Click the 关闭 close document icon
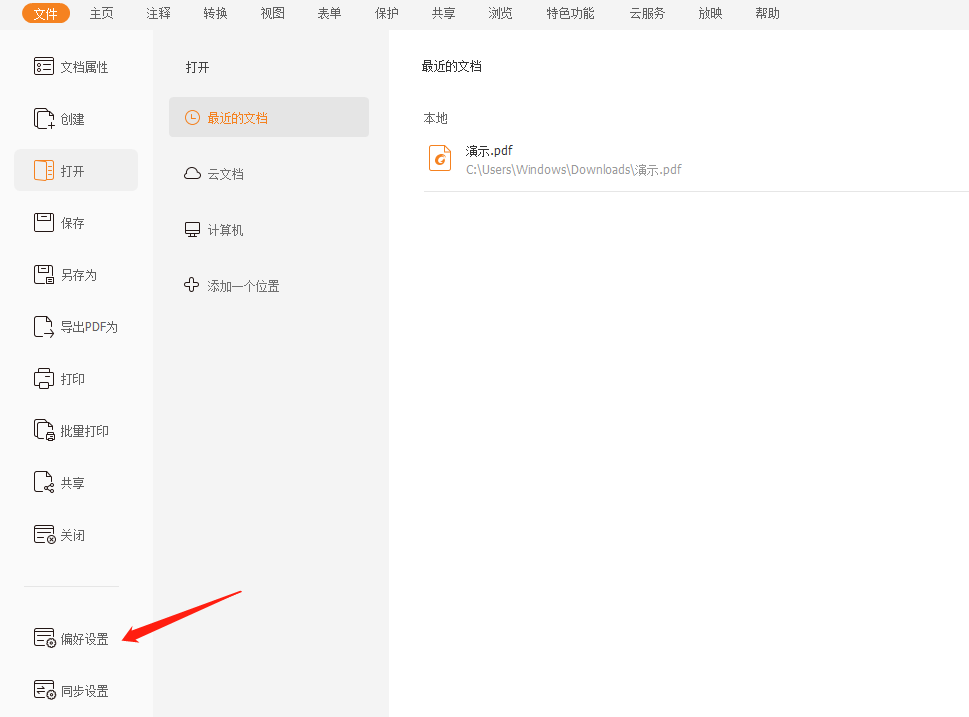 click(44, 535)
